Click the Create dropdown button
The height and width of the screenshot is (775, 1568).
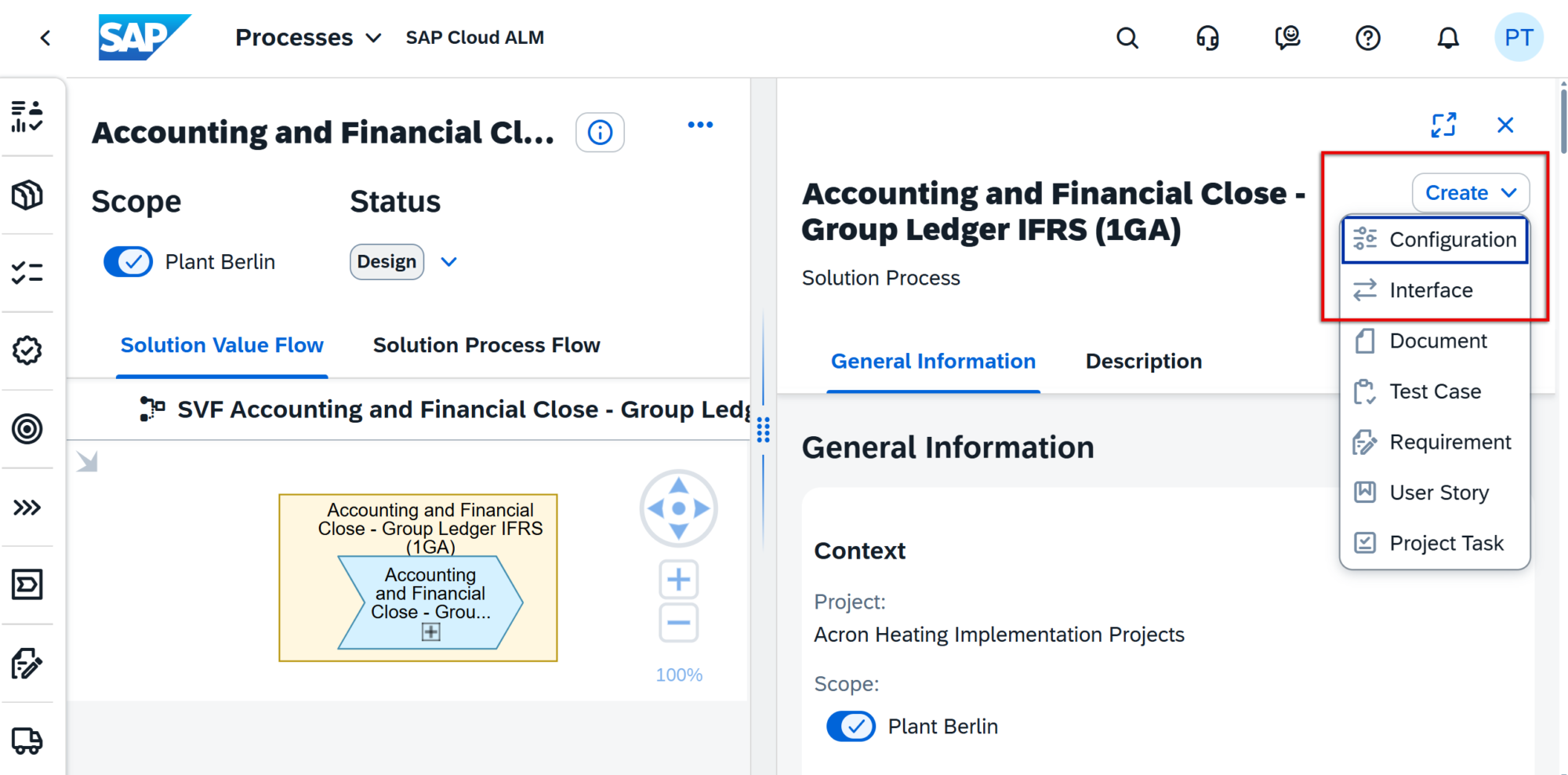coord(1470,193)
